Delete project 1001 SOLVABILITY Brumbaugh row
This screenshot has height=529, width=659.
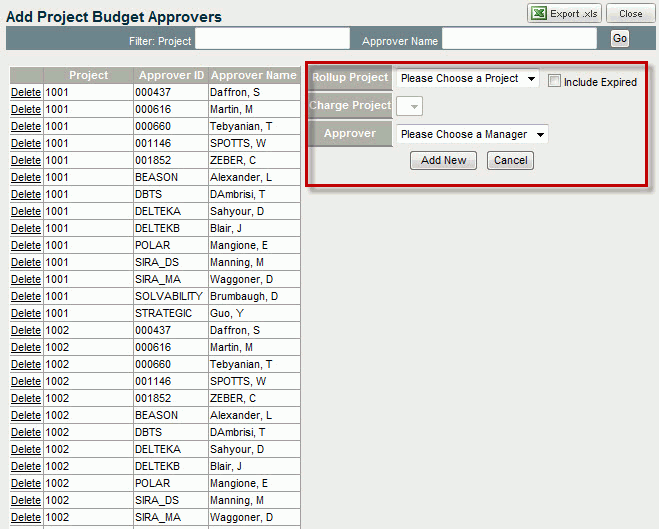(x=26, y=296)
